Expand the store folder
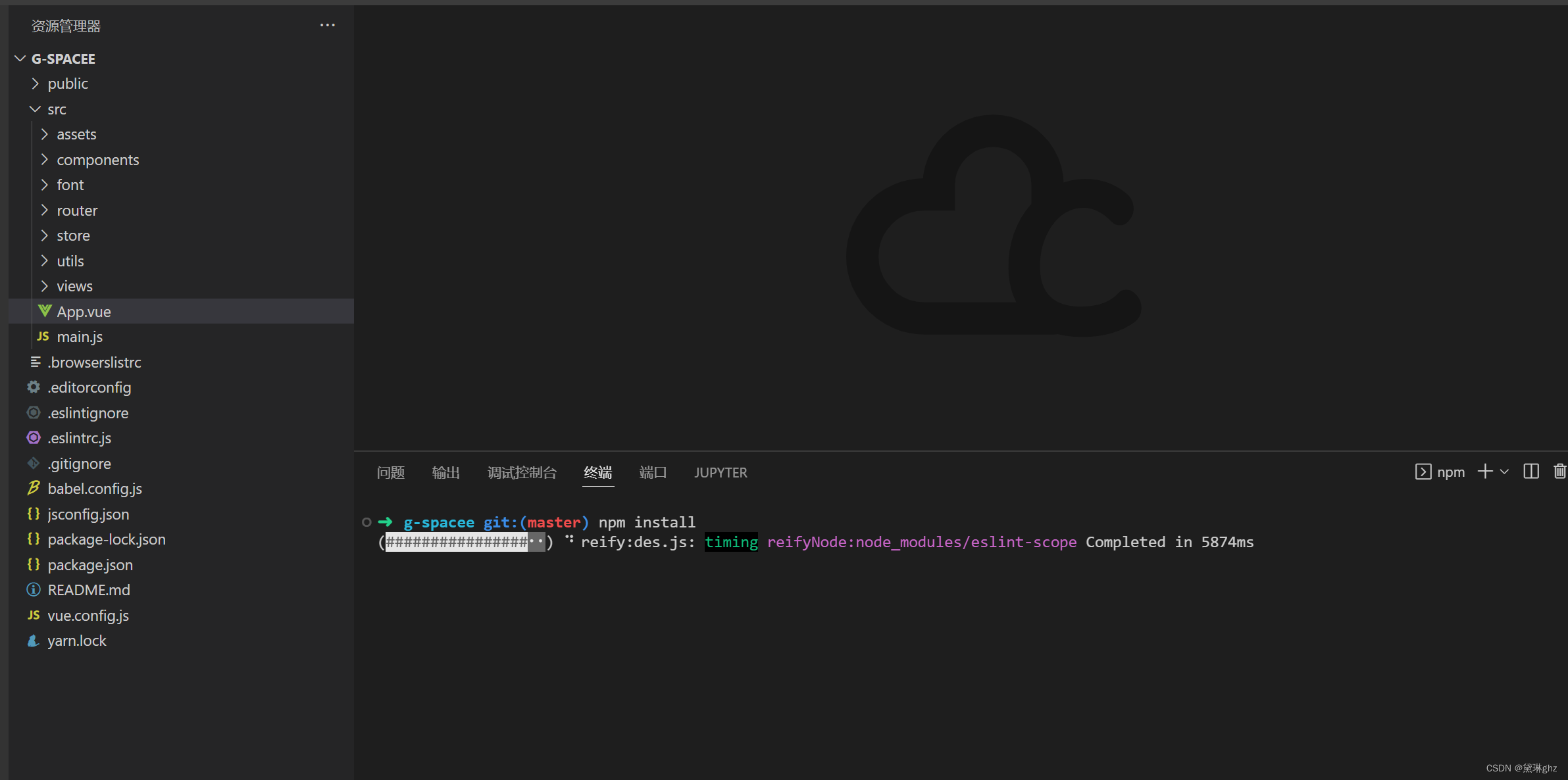 point(45,235)
